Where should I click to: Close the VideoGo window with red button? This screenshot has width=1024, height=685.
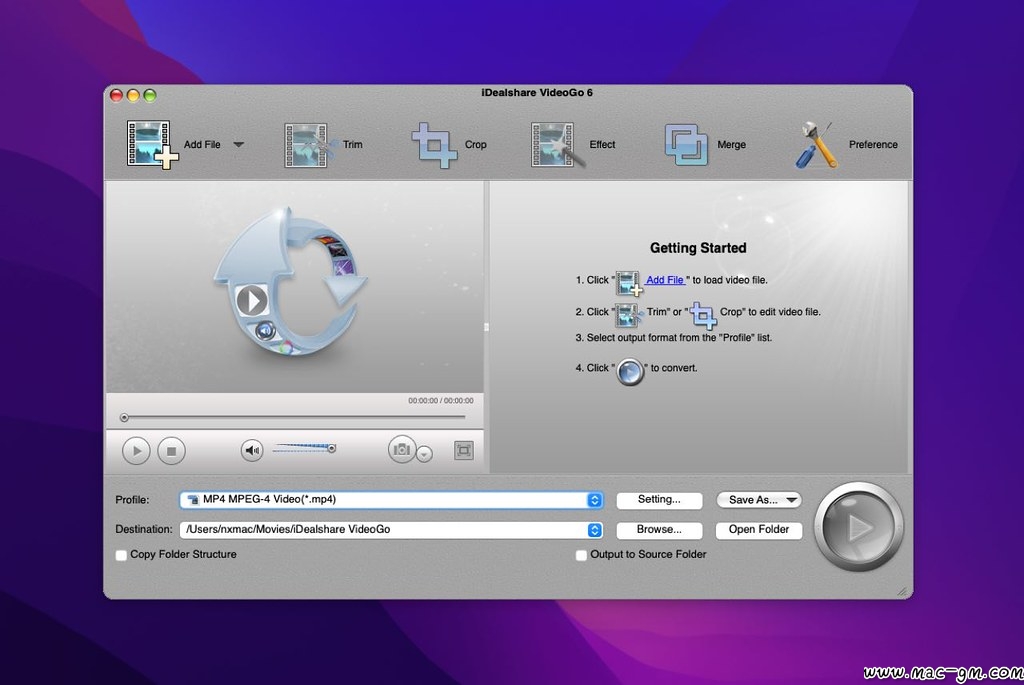[116, 95]
